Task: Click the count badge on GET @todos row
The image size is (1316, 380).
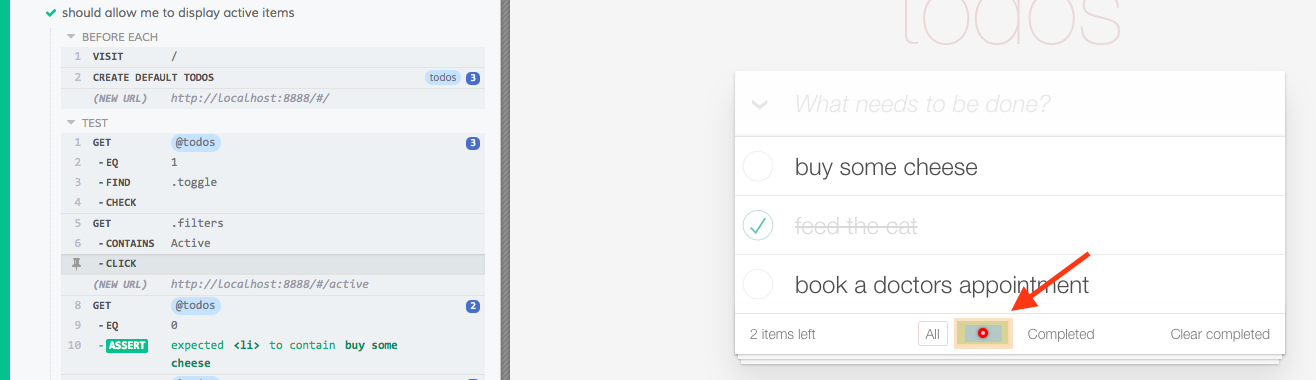Action: [473, 143]
